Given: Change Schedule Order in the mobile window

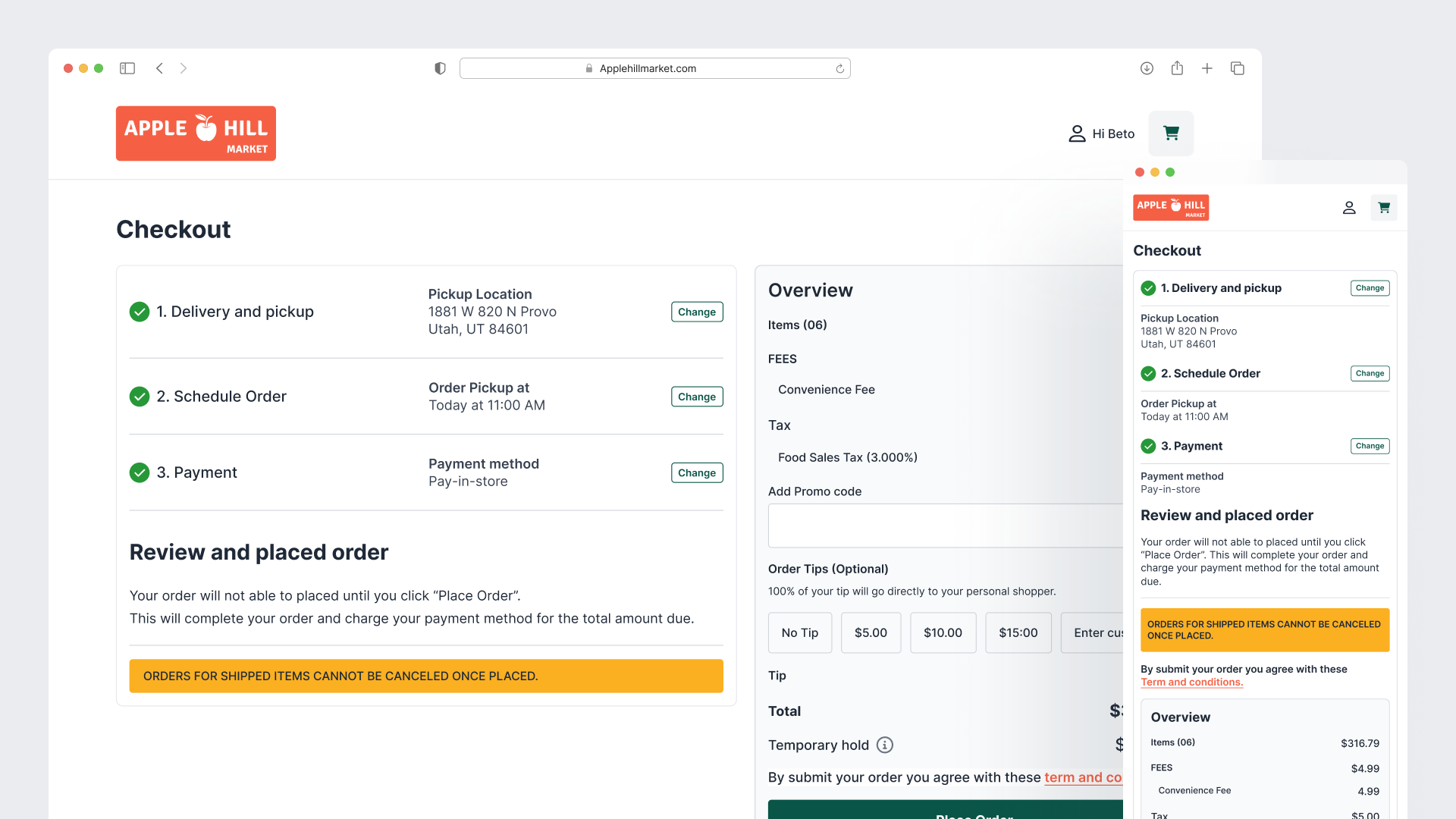Looking at the screenshot, I should click(x=1370, y=373).
